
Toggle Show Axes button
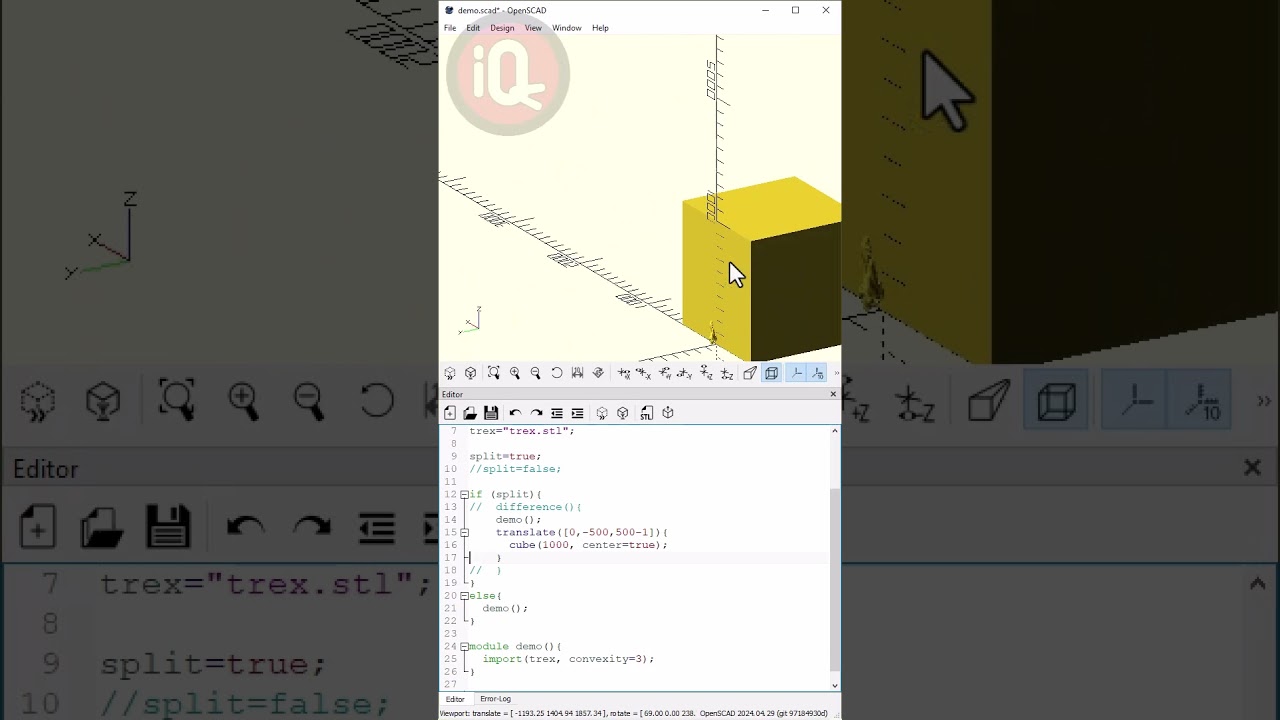pyautogui.click(x=797, y=373)
